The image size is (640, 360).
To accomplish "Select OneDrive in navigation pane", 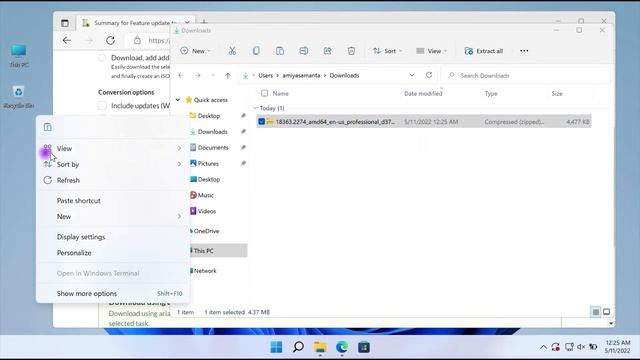I will [x=207, y=231].
